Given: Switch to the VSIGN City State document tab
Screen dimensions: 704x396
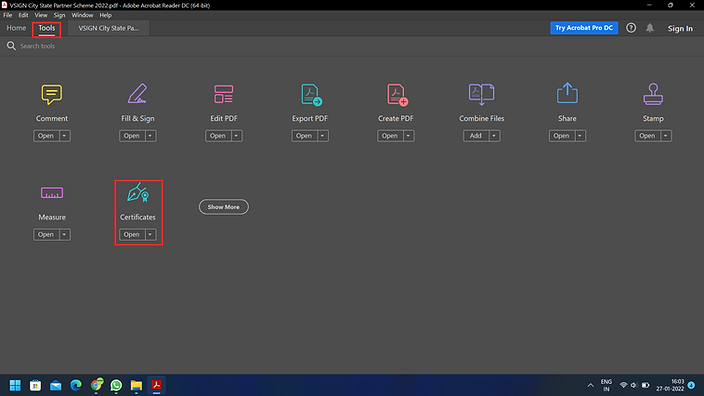Looking at the screenshot, I should (108, 28).
